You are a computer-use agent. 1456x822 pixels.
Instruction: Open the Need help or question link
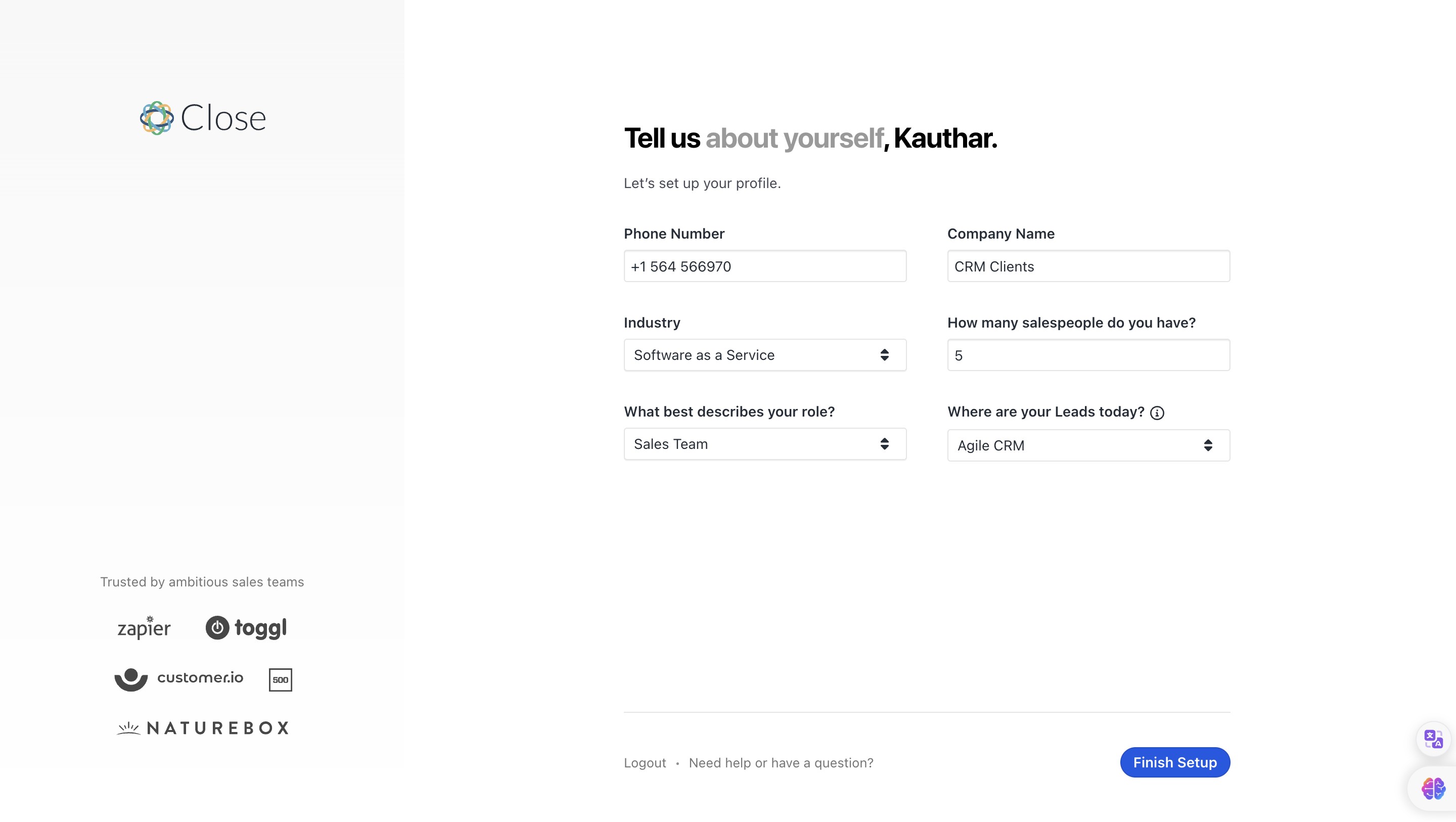pyautogui.click(x=781, y=763)
